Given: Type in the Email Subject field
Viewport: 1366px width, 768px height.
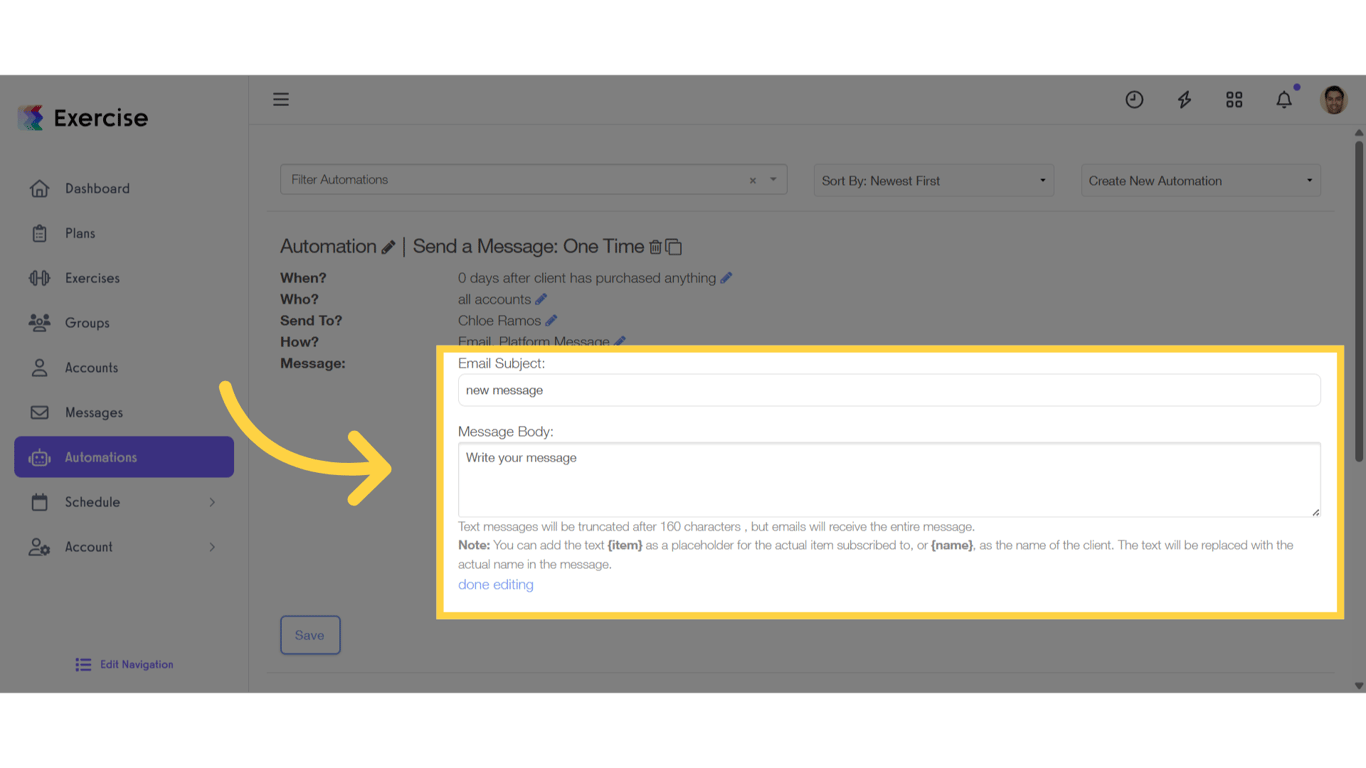Looking at the screenshot, I should click(x=888, y=390).
